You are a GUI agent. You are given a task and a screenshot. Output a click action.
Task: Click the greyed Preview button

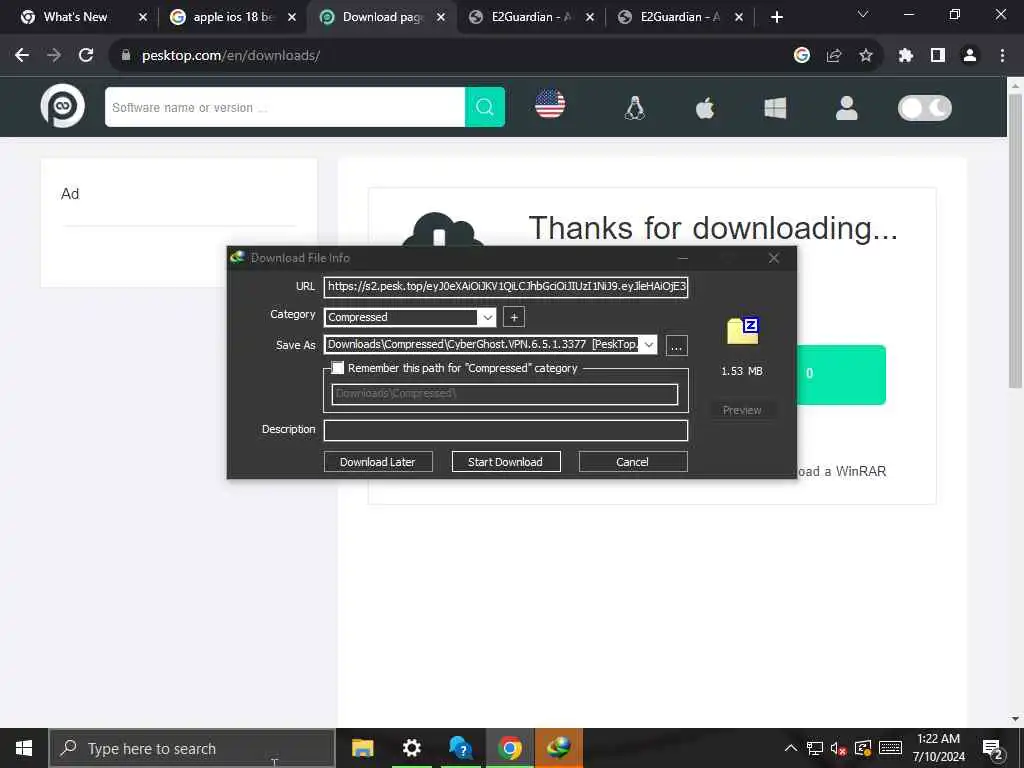pyautogui.click(x=742, y=410)
